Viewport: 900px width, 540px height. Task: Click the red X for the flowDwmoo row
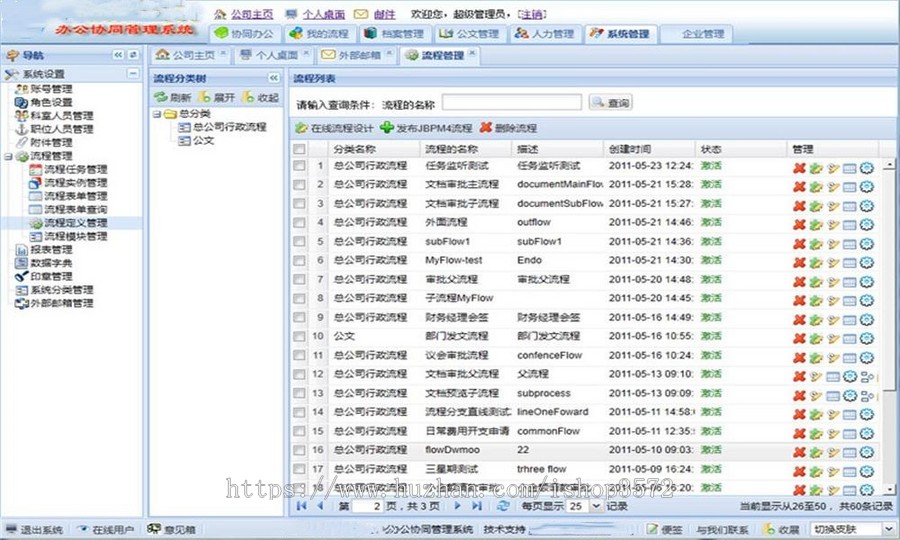click(x=799, y=452)
